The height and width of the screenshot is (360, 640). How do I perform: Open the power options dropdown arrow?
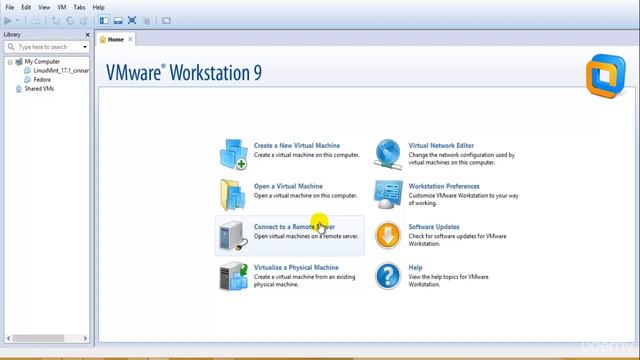point(18,20)
